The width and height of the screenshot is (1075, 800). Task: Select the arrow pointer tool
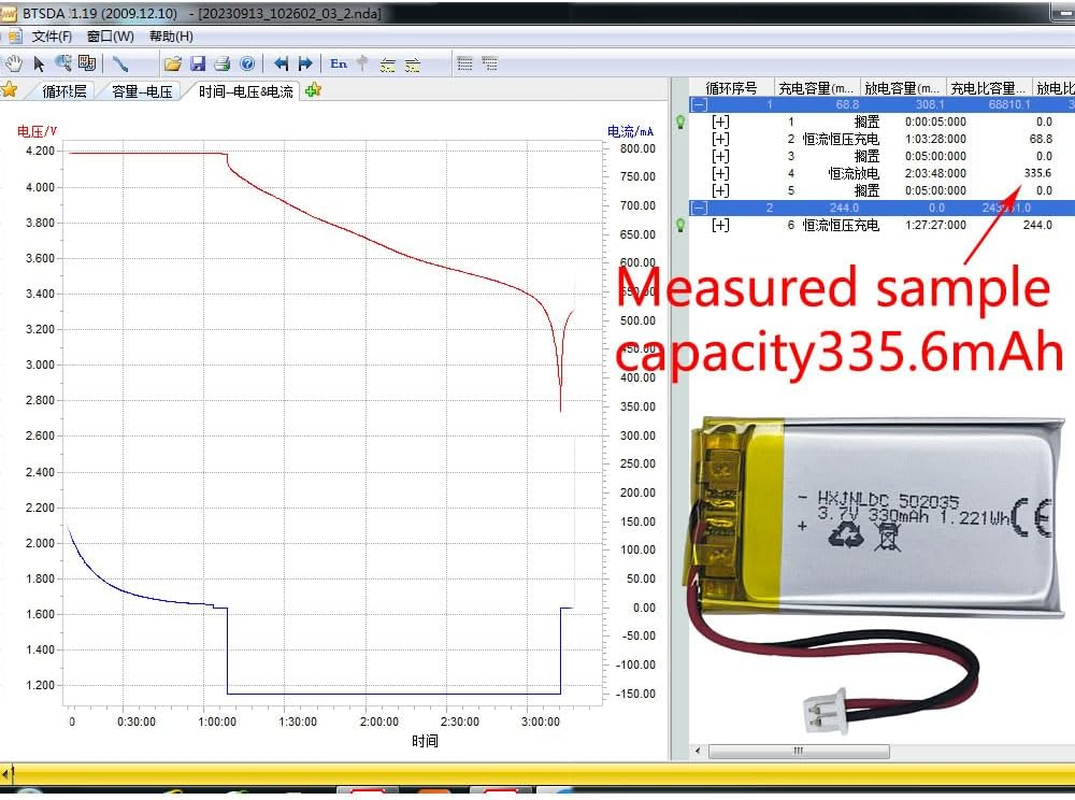point(39,63)
